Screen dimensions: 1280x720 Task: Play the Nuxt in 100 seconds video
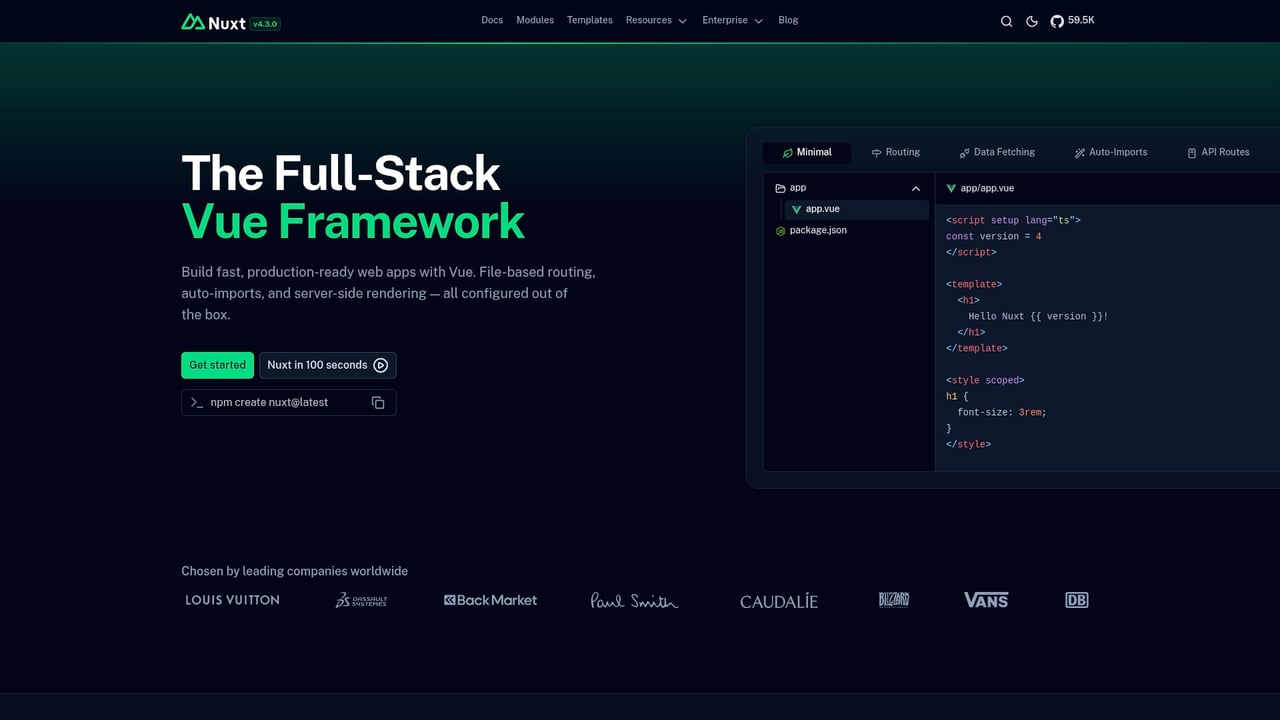[x=327, y=365]
